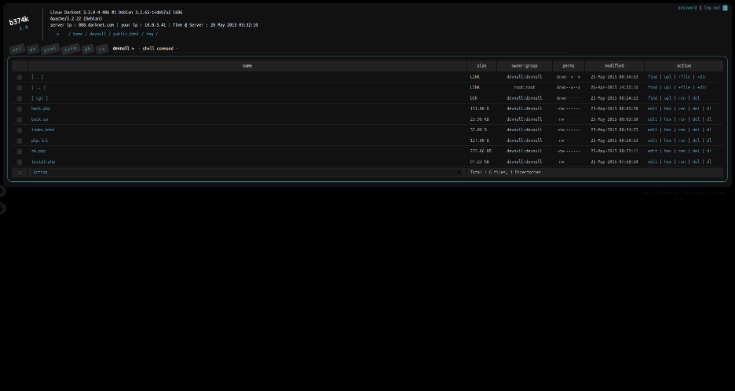This screenshot has width=735, height=391.
Task: Tick the checkbox for index.html
Action: (x=20, y=130)
